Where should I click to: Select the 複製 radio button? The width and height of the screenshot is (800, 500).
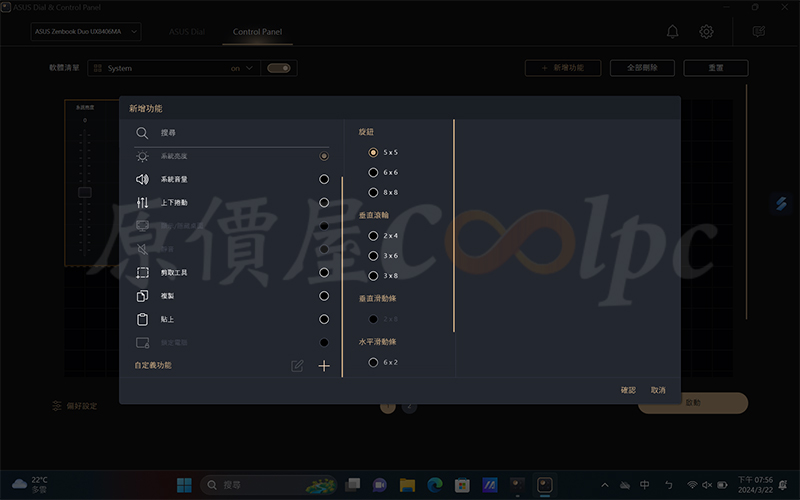324,296
